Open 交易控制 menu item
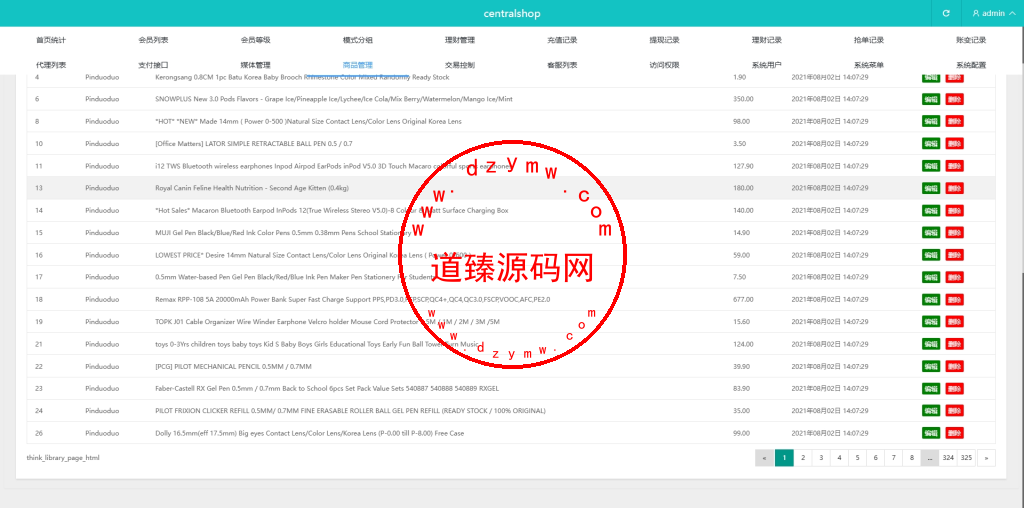This screenshot has height=508, width=1024. (460, 65)
